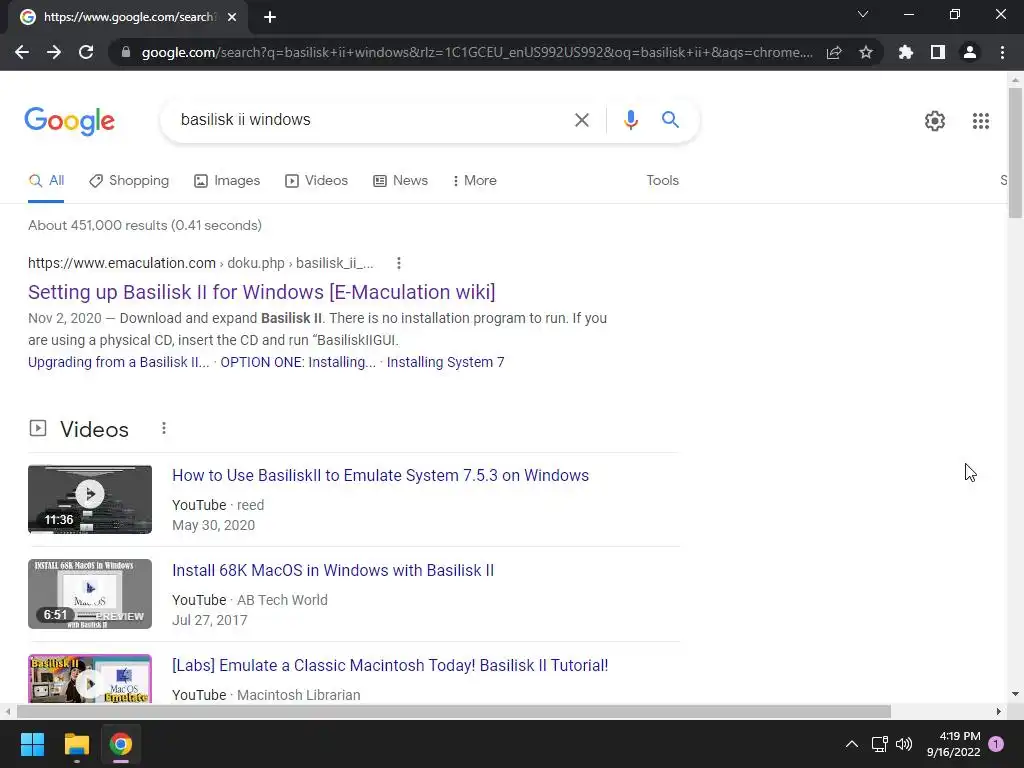Open Videos section three-dot options

click(163, 428)
